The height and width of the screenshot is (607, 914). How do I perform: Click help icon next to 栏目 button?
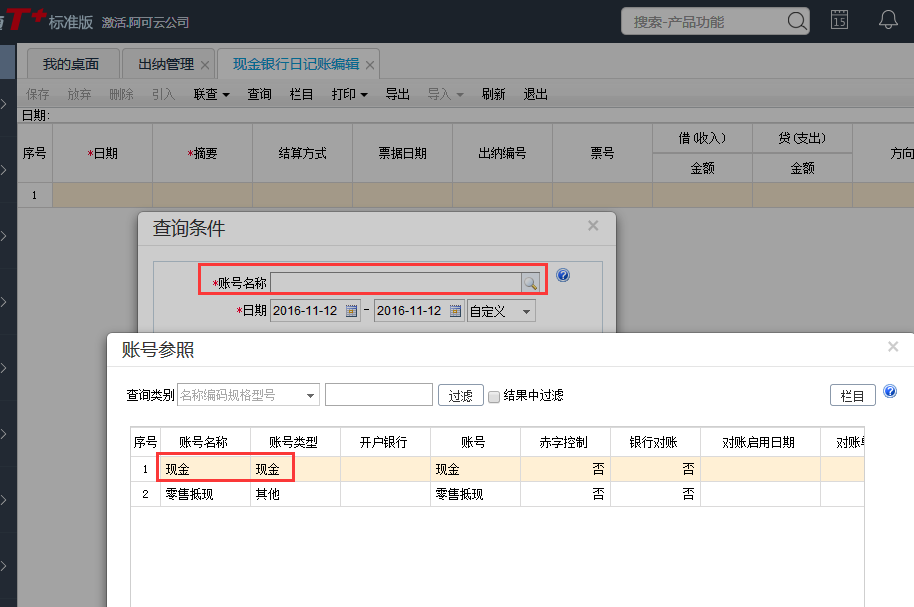(890, 392)
